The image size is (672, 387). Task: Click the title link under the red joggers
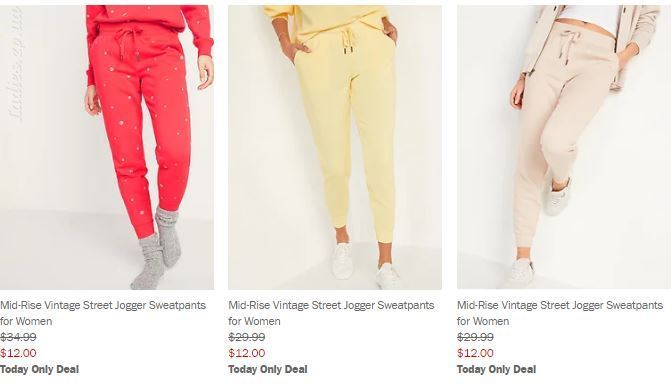coord(103,313)
